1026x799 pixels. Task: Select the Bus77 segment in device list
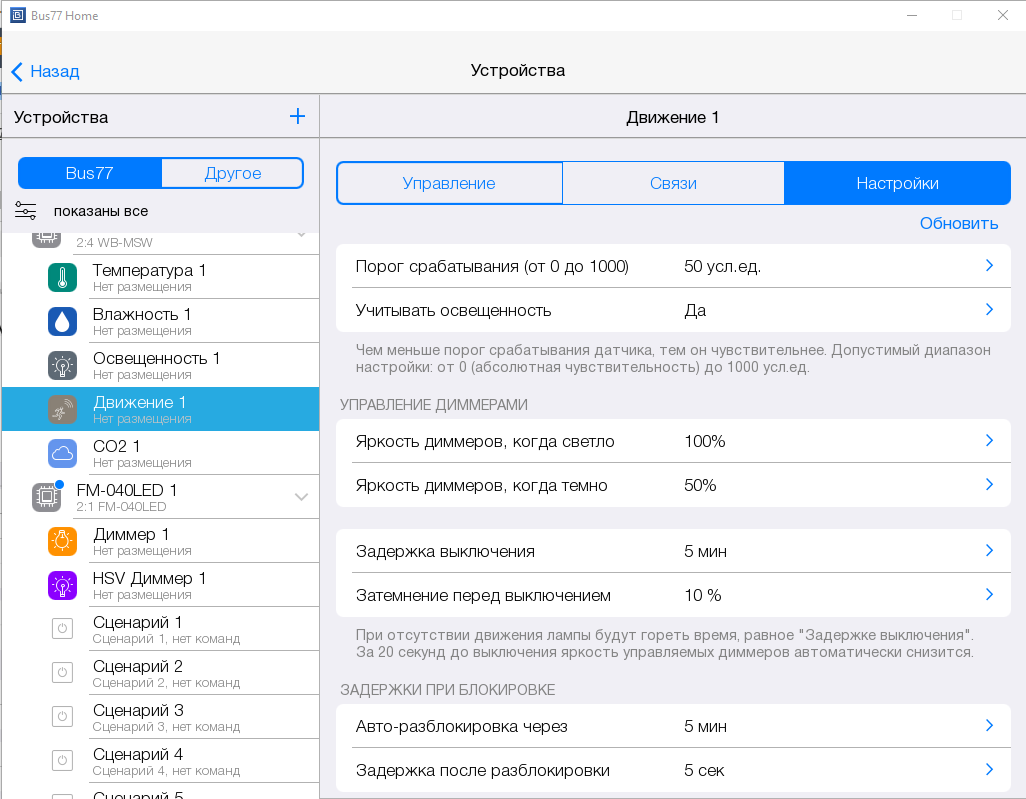pos(90,173)
